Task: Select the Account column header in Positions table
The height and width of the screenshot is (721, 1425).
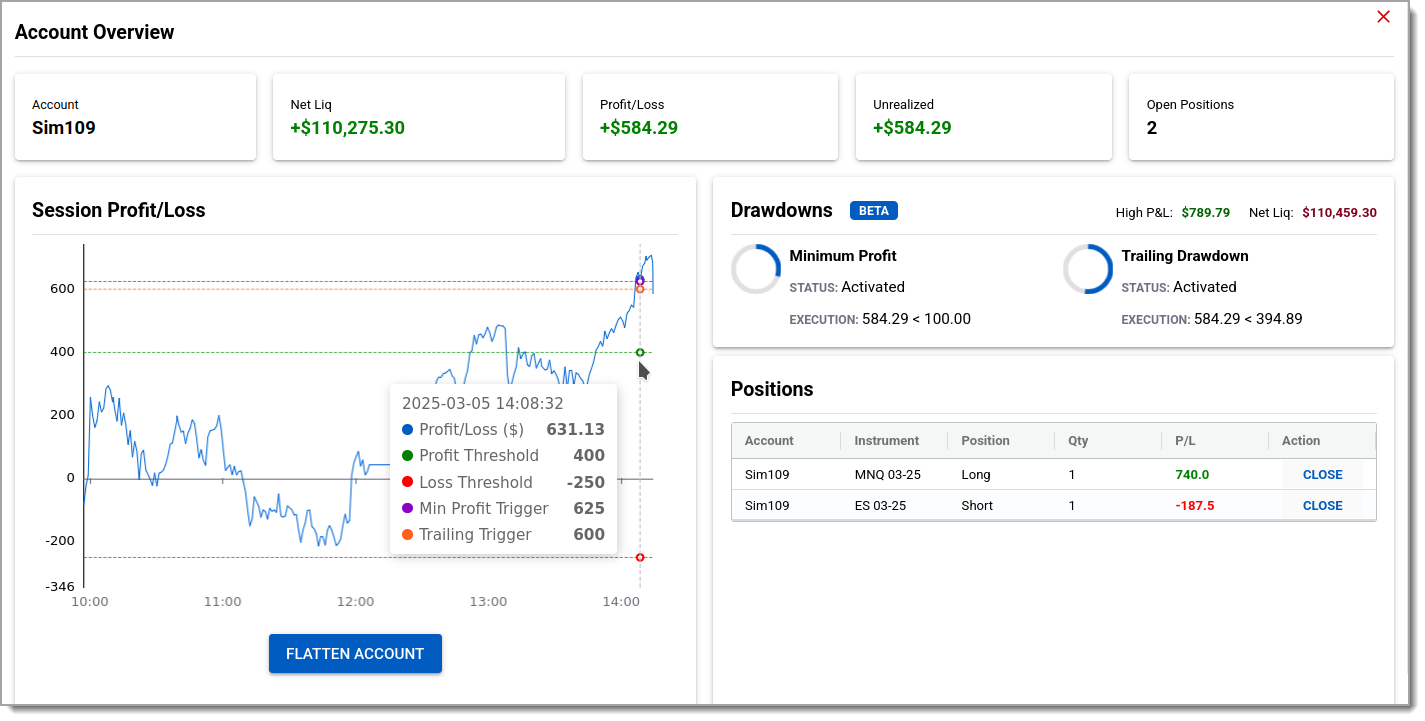Action: pos(769,440)
